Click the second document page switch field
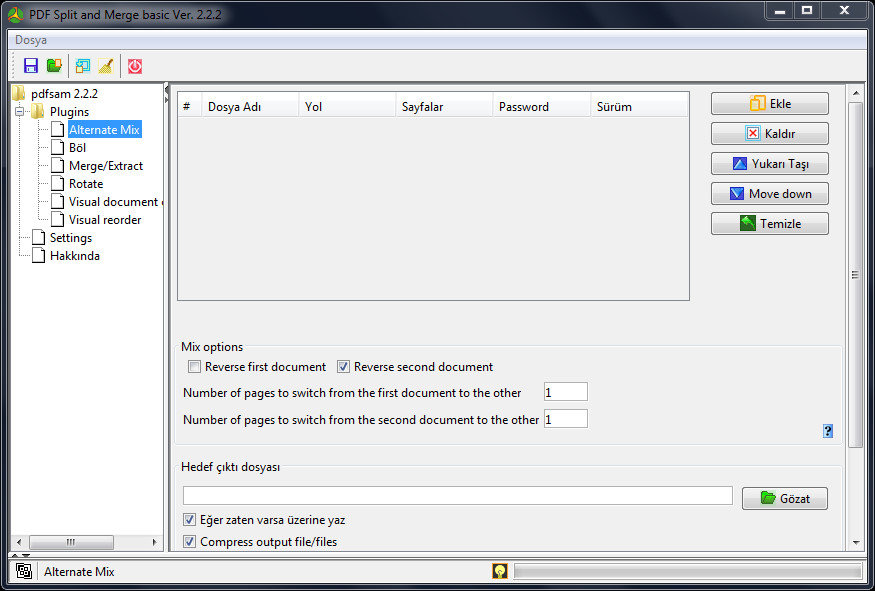875x591 pixels. [565, 419]
